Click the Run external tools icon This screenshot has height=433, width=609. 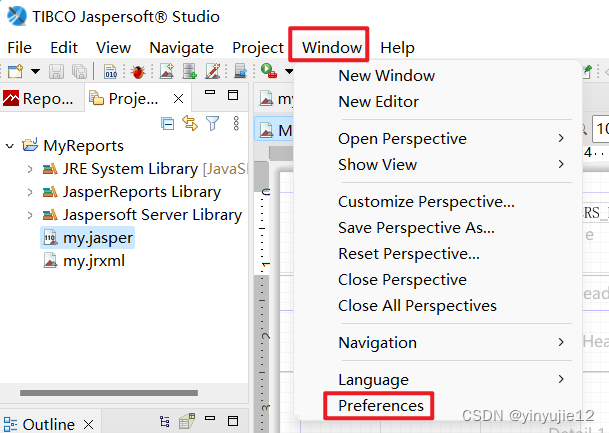pyautogui.click(x=269, y=71)
